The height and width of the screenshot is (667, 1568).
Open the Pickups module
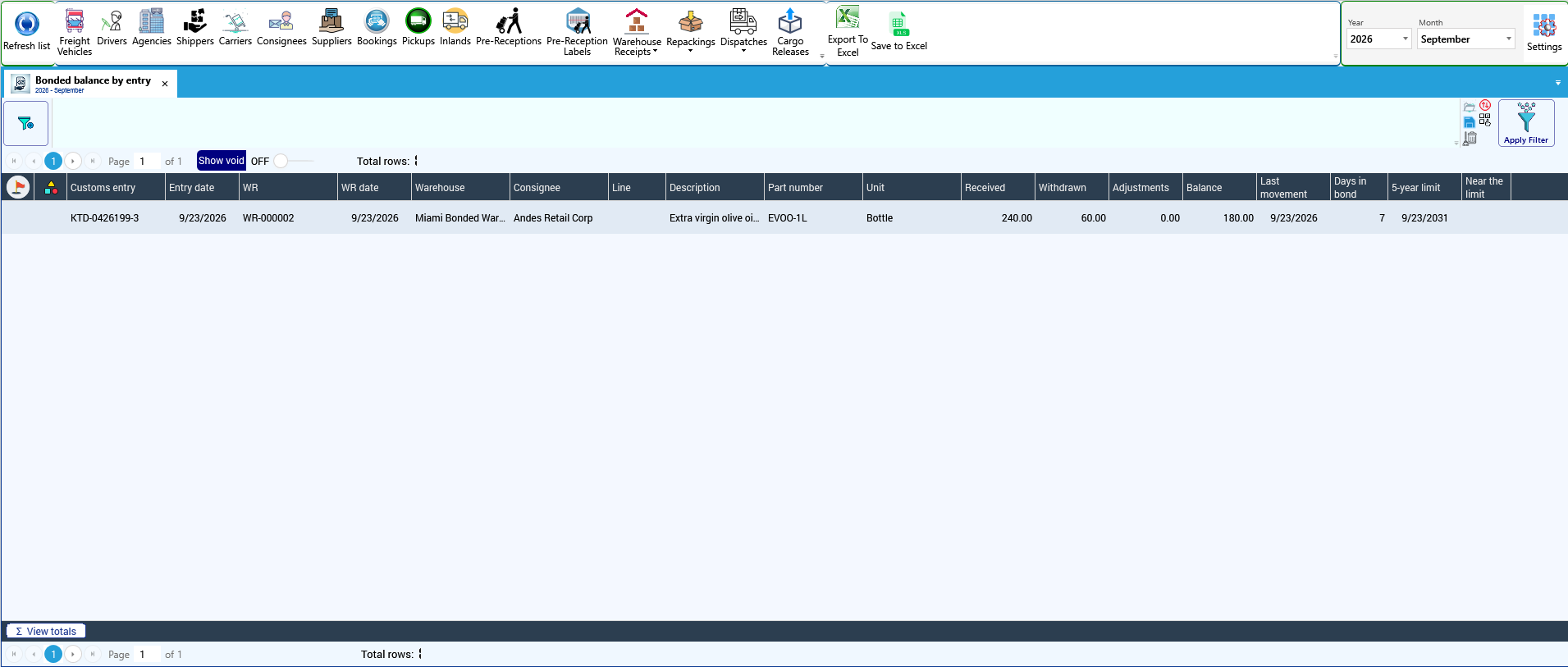point(418,28)
